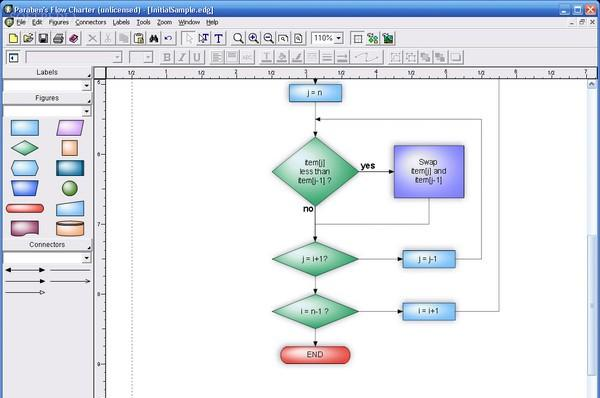Select the 'Swap item[j] and item[j-1]' box
This screenshot has width=600, height=398.
(x=429, y=171)
